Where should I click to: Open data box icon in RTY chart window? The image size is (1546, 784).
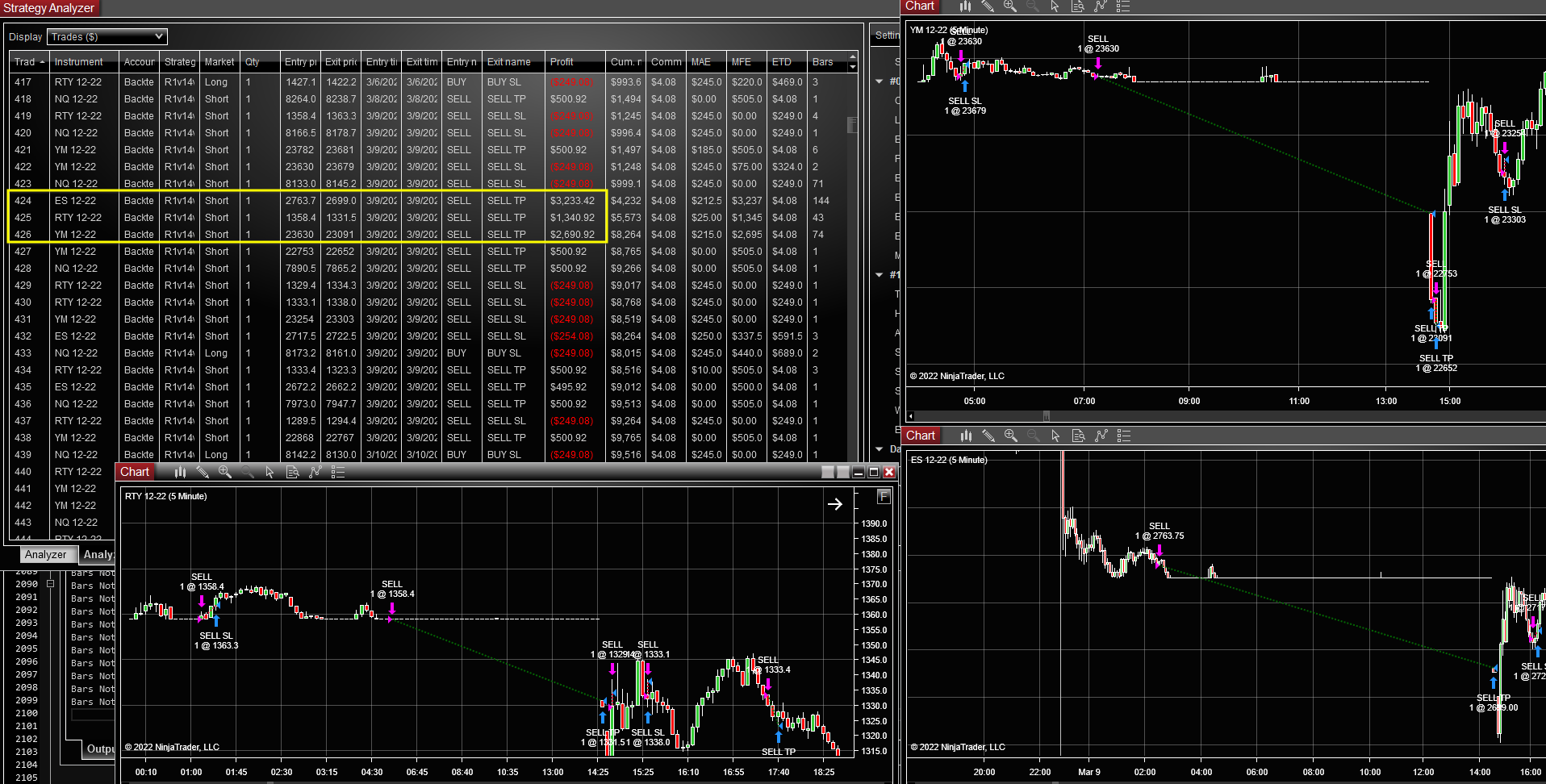pyautogui.click(x=292, y=472)
